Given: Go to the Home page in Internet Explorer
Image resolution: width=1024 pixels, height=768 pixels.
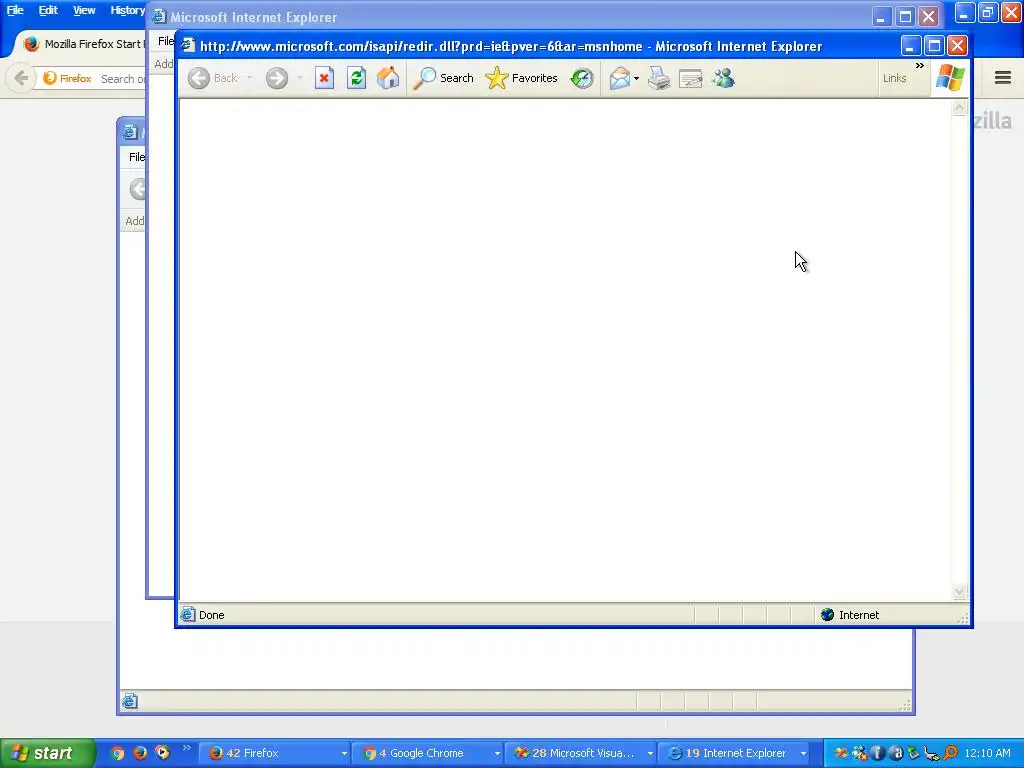Looking at the screenshot, I should tap(388, 78).
